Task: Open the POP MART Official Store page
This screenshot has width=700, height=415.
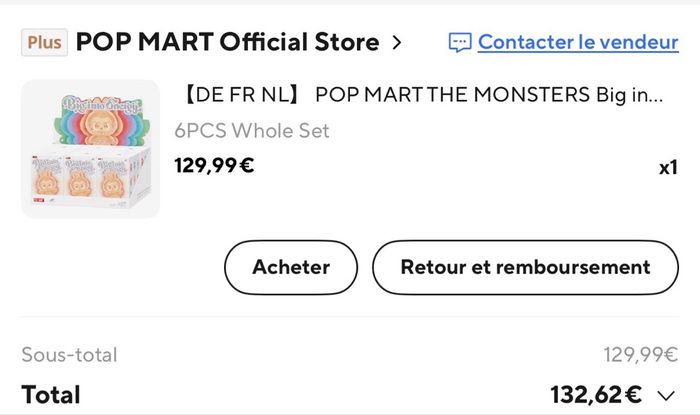Action: (227, 42)
